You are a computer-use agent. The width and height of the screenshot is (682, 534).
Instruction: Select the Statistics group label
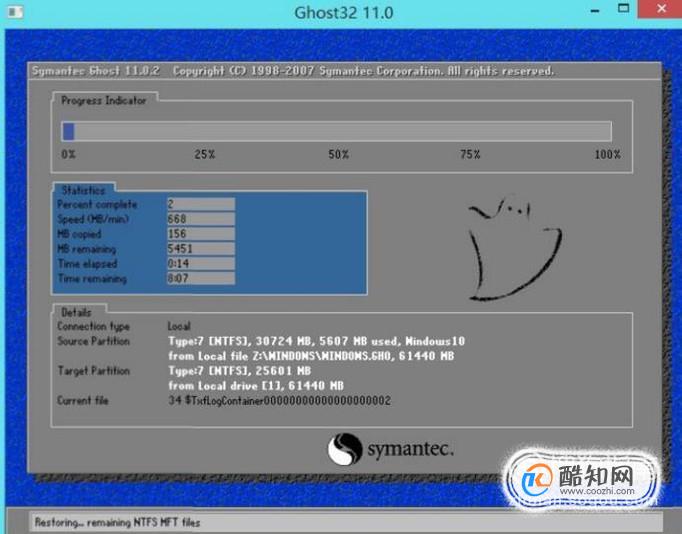pyautogui.click(x=84, y=190)
